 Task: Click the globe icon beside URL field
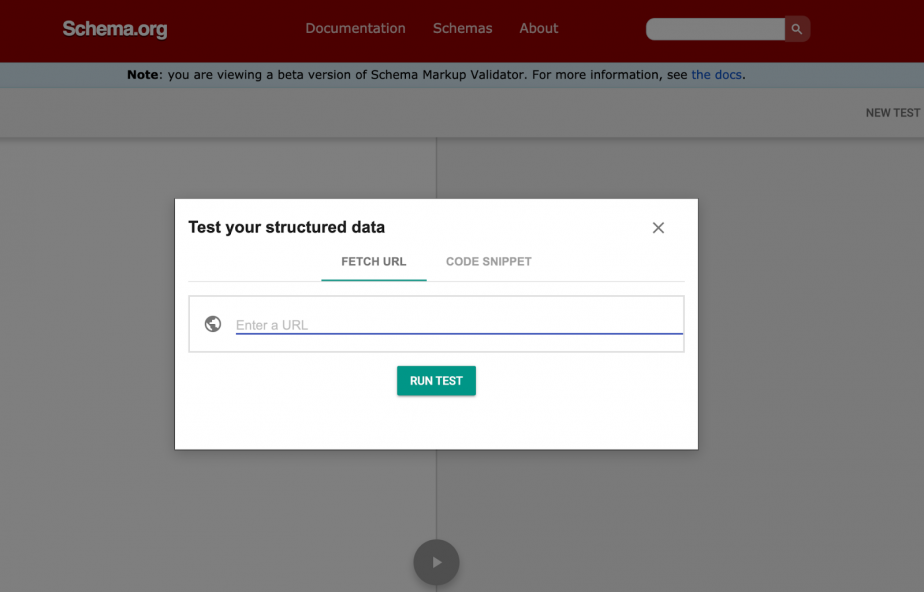pyautogui.click(x=212, y=324)
